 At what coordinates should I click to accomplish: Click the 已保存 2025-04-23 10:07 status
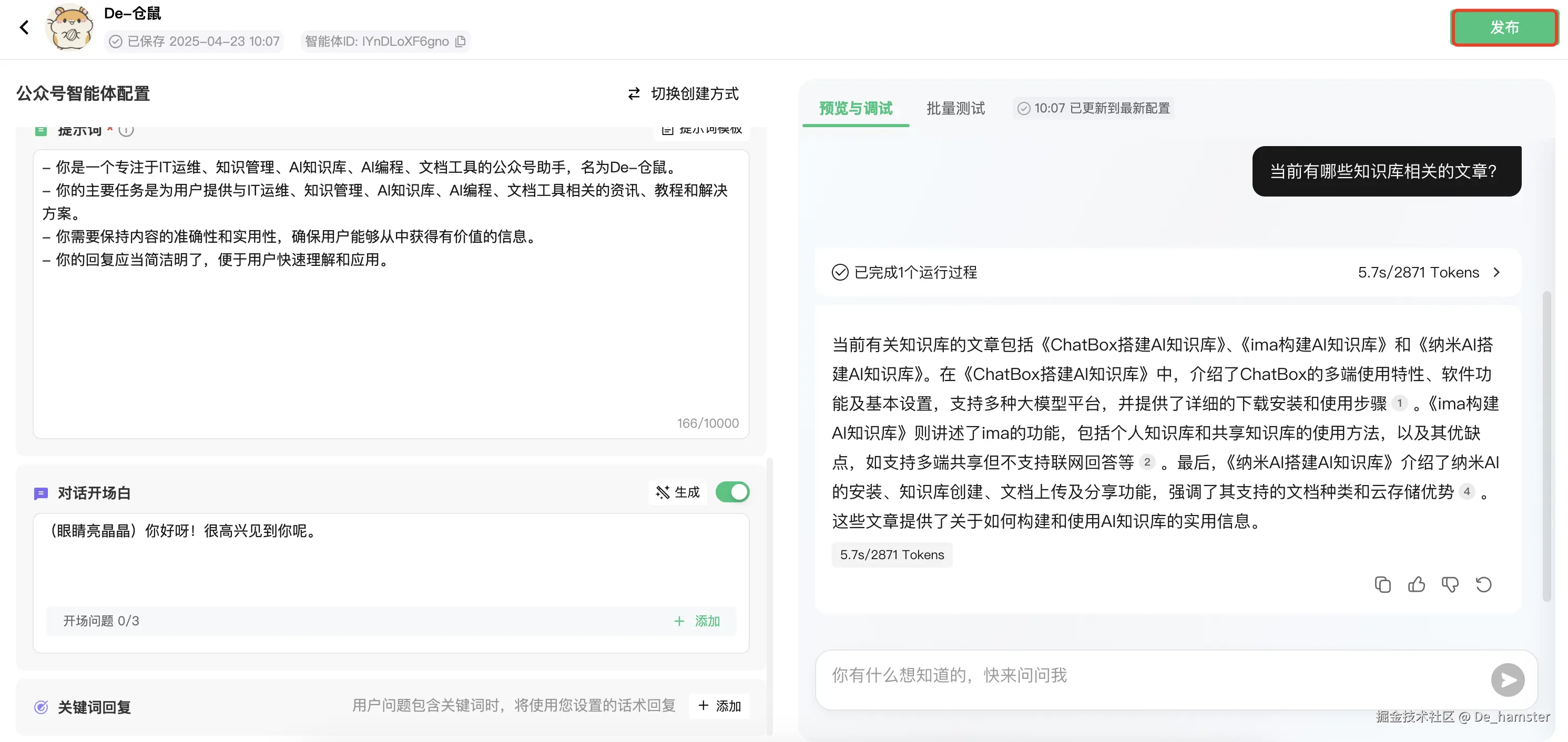tap(194, 42)
